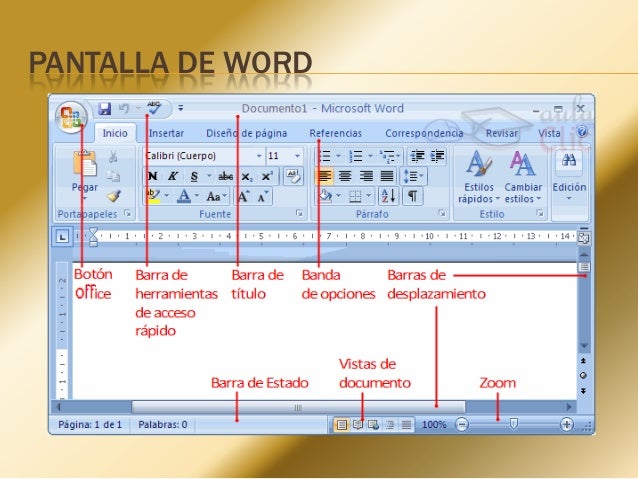The image size is (638, 479).
Task: Toggle superscript formatting
Action: coord(267,177)
